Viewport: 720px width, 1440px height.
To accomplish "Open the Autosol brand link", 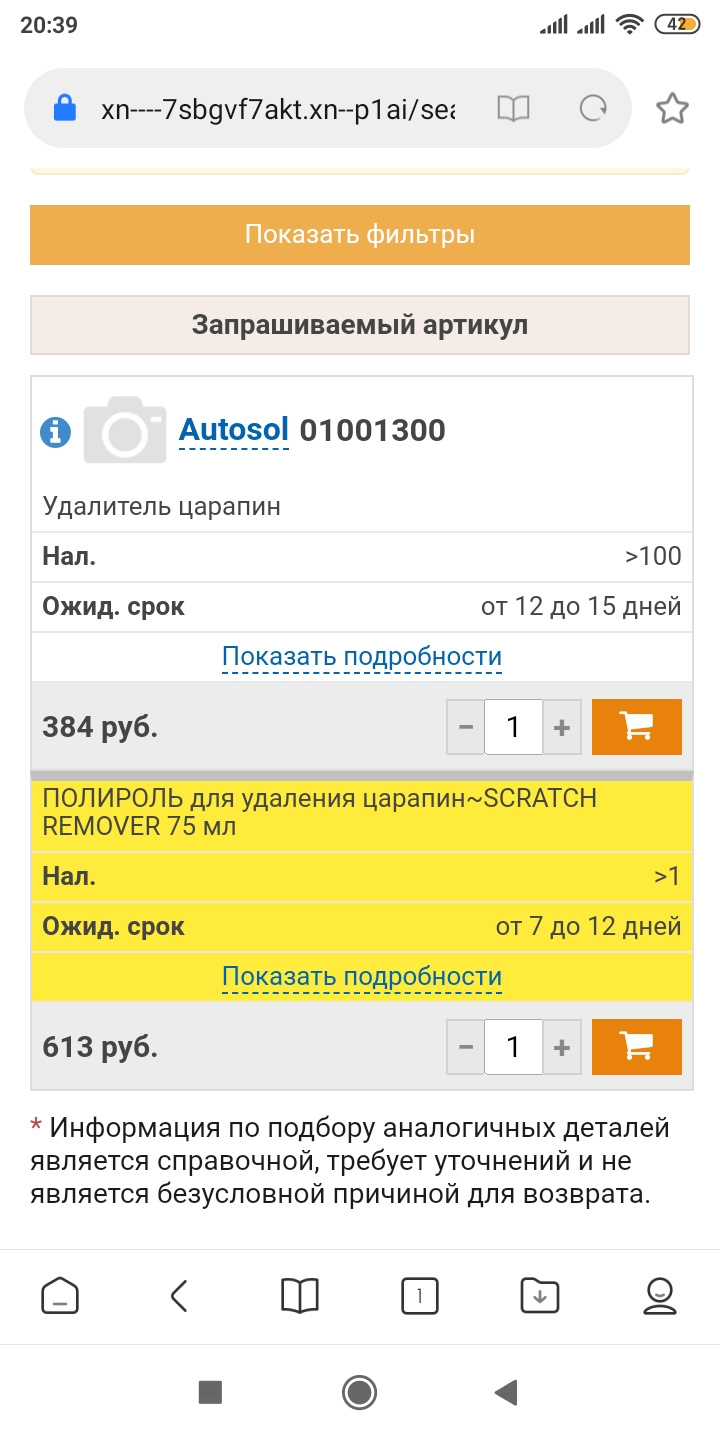I will coord(233,431).
